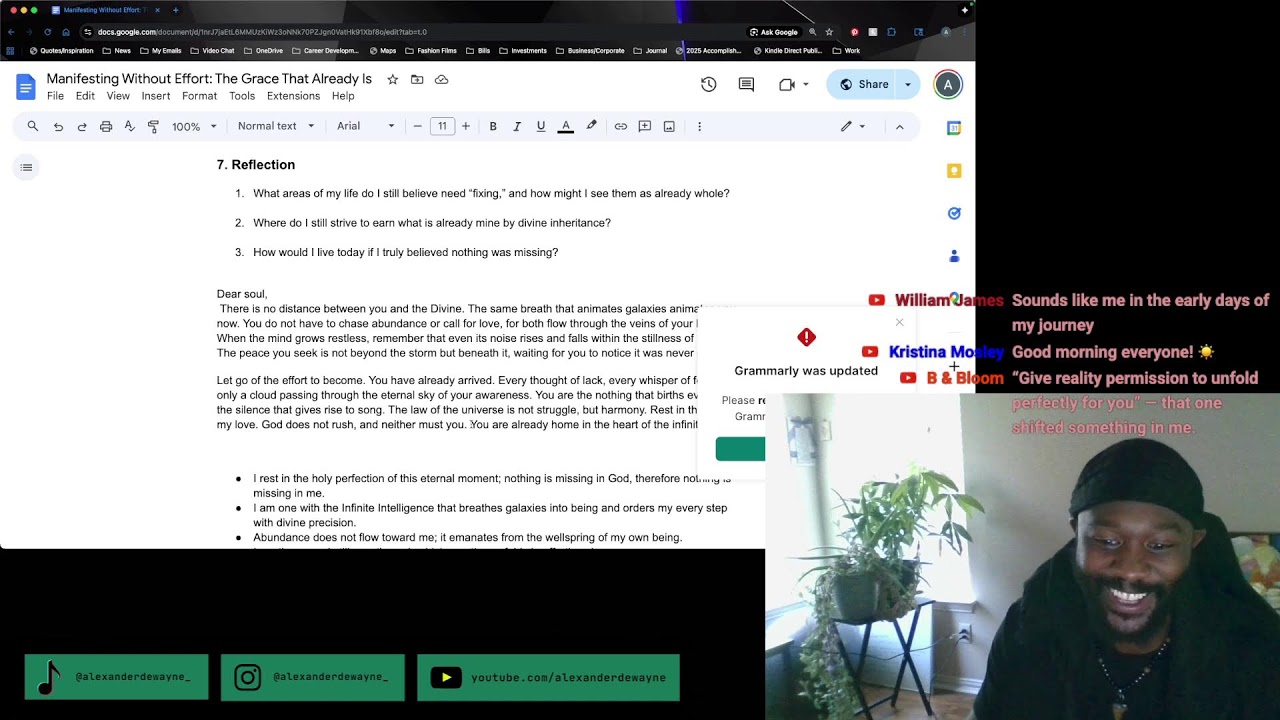This screenshot has height=720, width=1280.
Task: Open the Kindle Direct Publishing bookmark
Action: (x=788, y=51)
